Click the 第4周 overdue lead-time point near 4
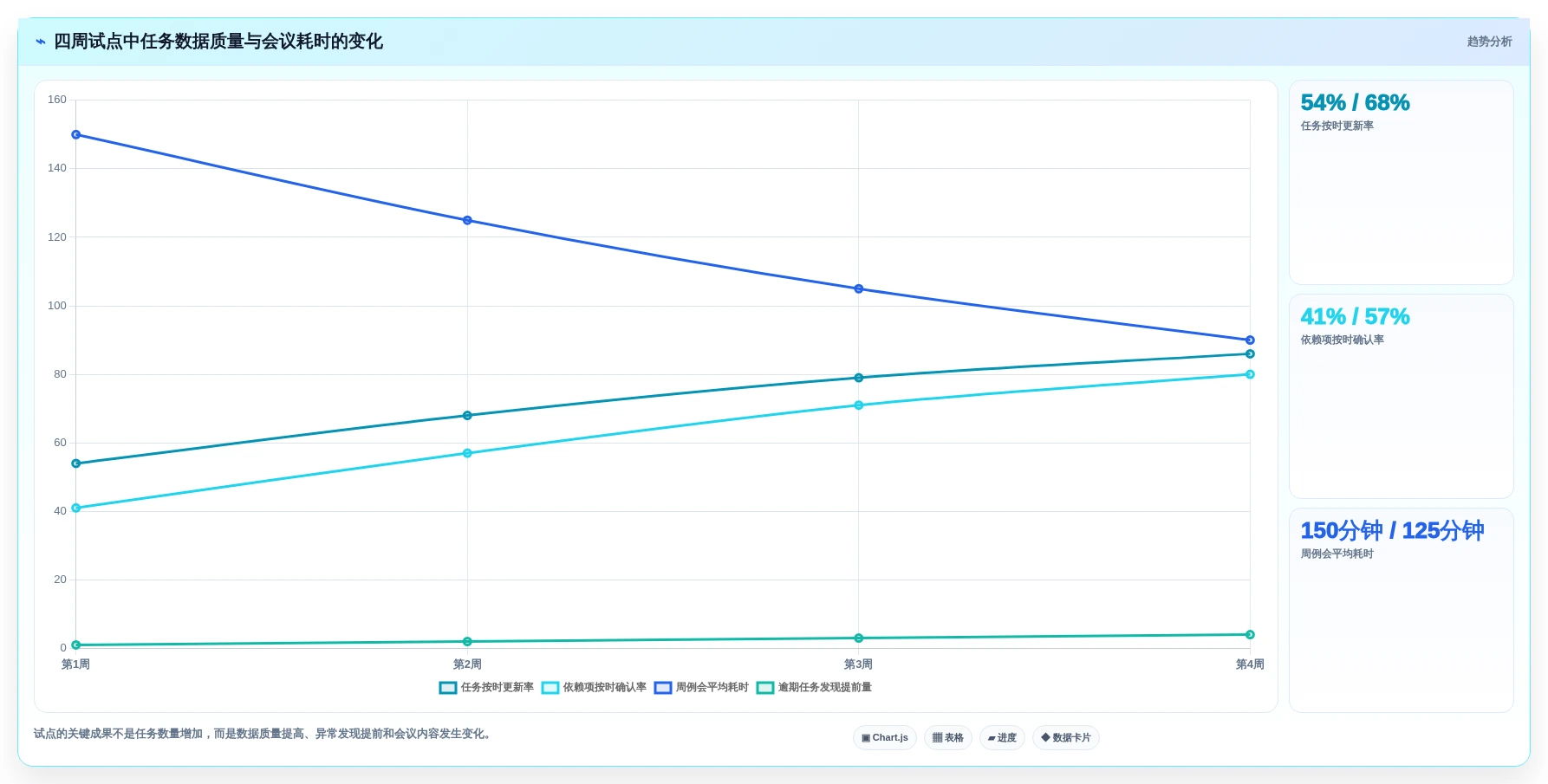This screenshot has width=1548, height=784. (1250, 635)
